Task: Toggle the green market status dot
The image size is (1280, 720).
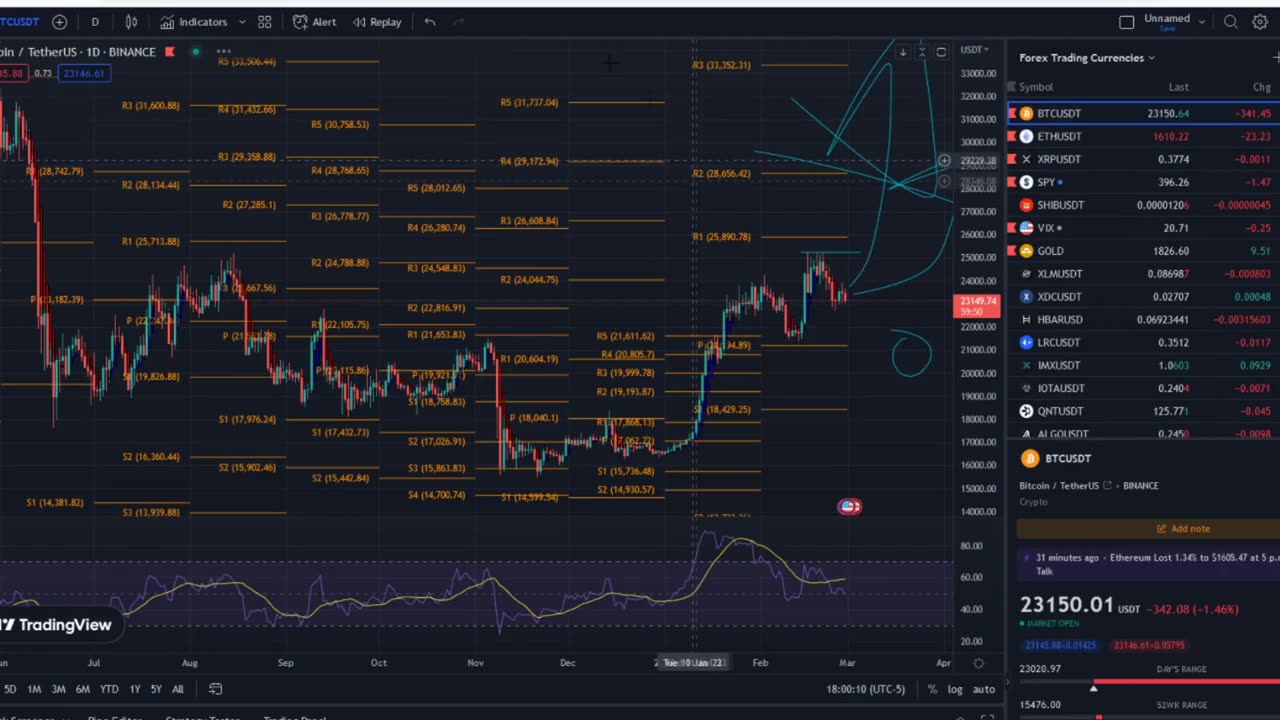Action: [196, 52]
